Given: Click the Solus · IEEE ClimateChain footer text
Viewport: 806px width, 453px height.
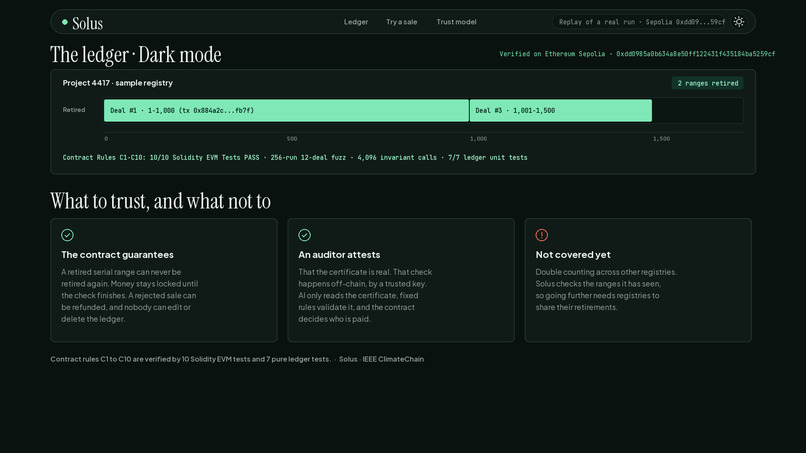Looking at the screenshot, I should (x=381, y=359).
